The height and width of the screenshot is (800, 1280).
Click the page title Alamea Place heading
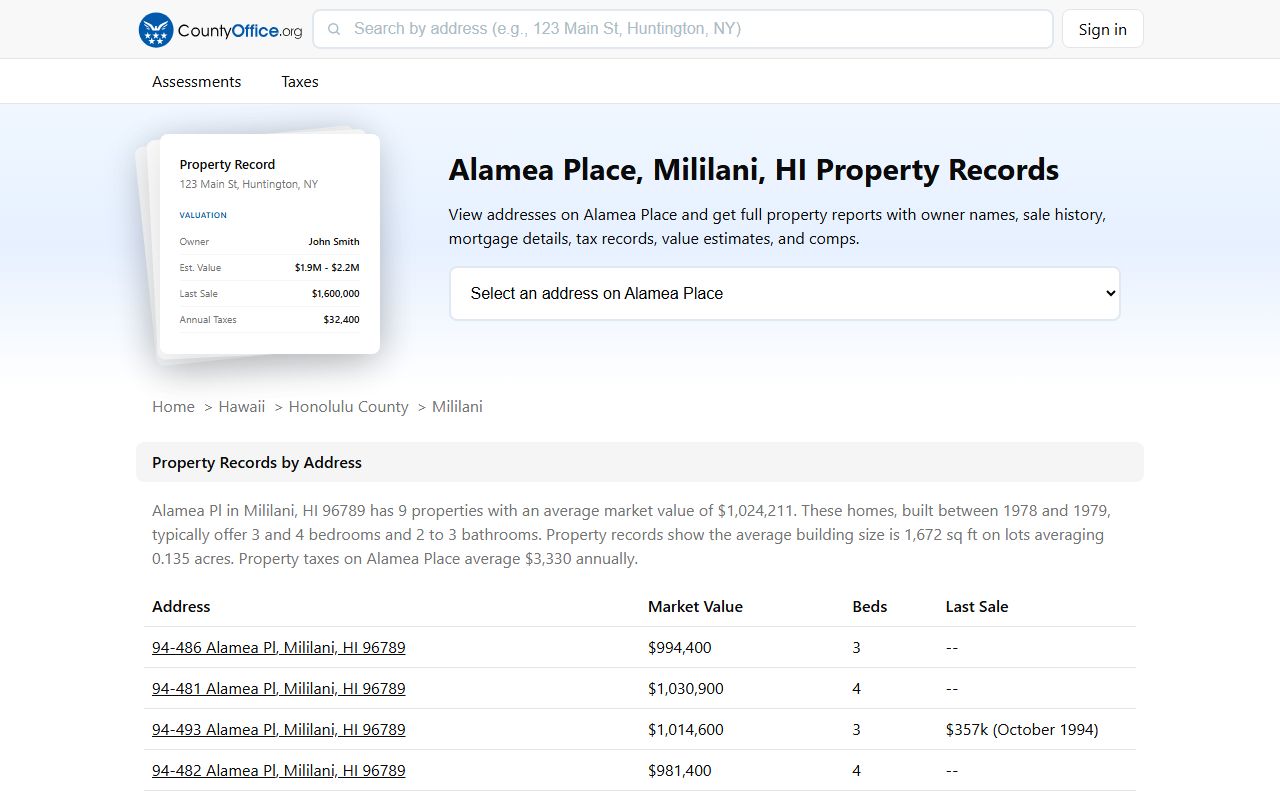[x=754, y=170]
